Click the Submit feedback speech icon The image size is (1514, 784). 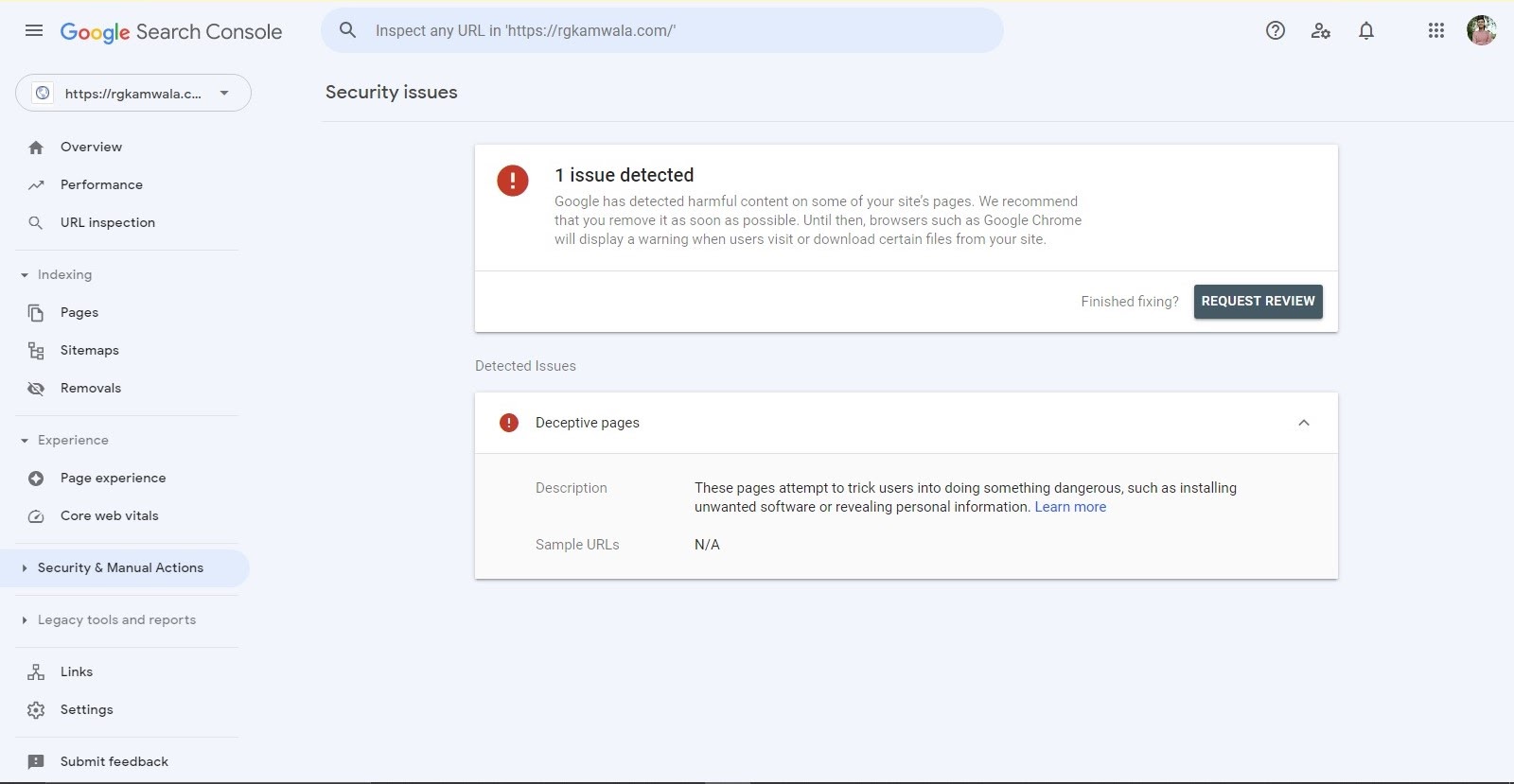36,762
